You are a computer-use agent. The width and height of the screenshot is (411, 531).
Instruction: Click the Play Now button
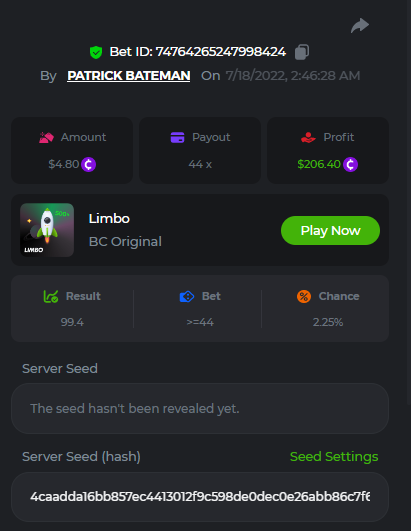(330, 231)
